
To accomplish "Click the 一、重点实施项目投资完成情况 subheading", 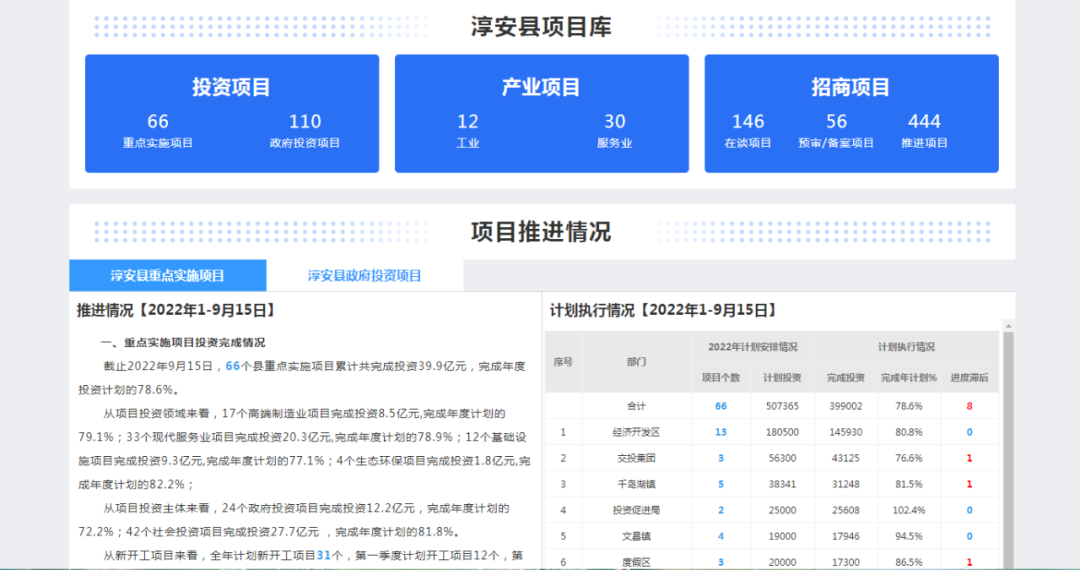I will coord(183,343).
